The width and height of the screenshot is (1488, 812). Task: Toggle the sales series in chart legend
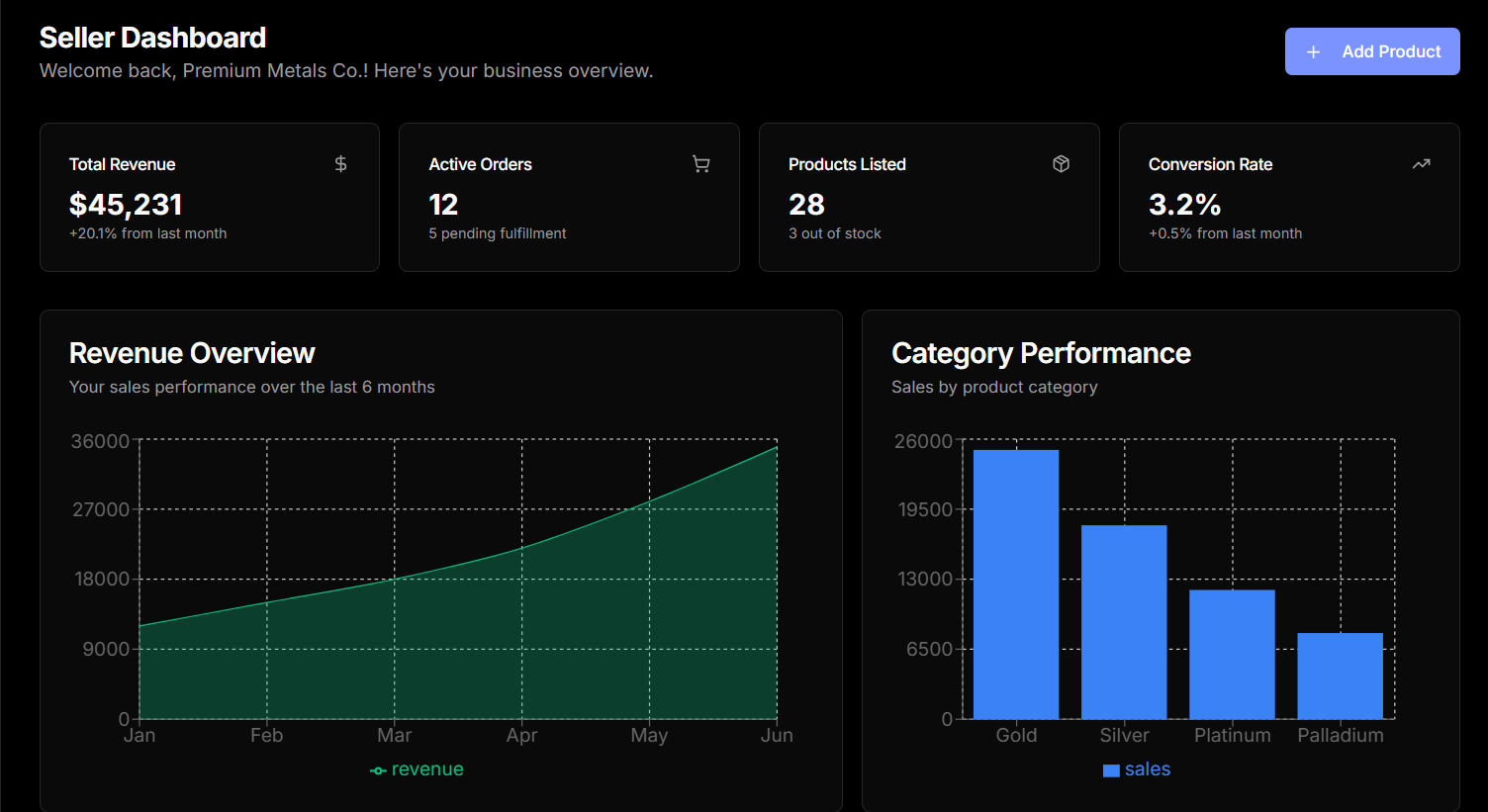1136,768
